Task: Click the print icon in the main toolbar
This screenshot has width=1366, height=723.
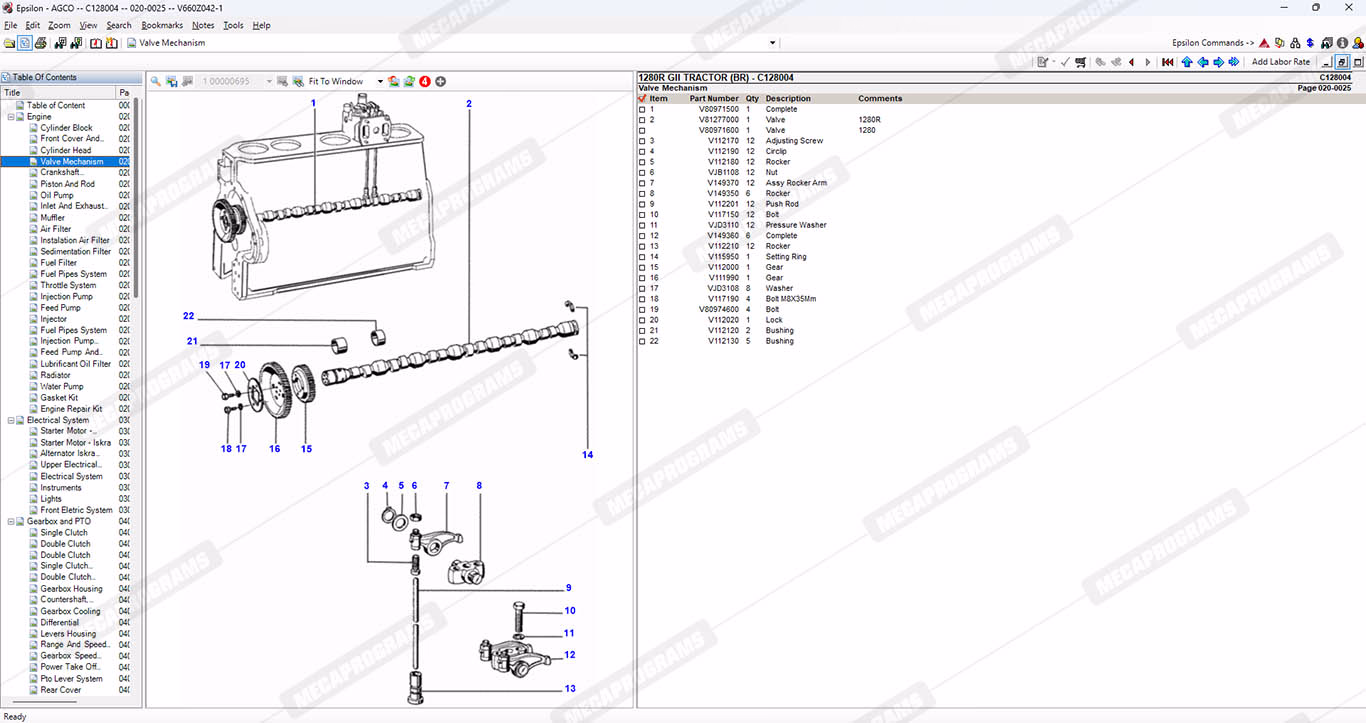Action: coord(41,43)
